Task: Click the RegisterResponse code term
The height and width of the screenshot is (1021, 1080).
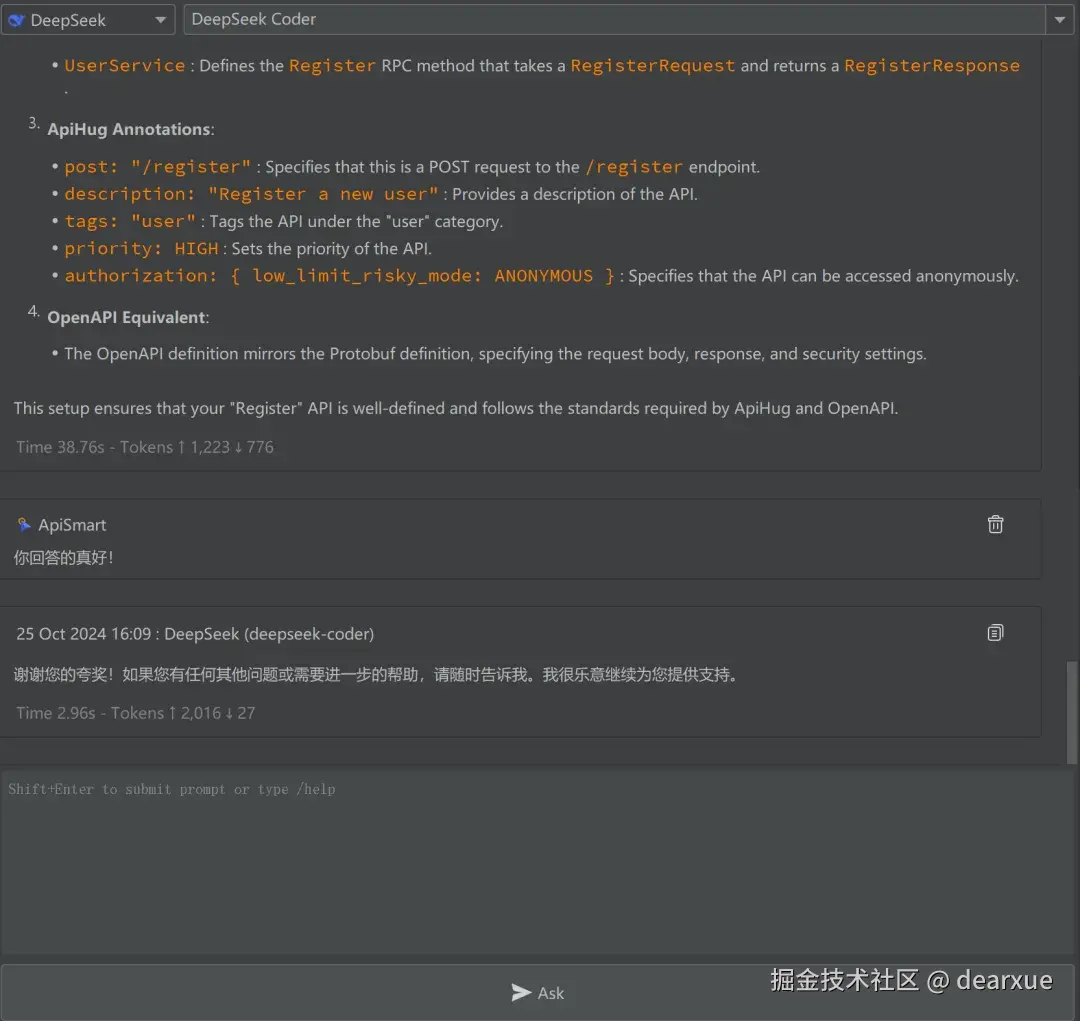Action: pyautogui.click(x=932, y=65)
